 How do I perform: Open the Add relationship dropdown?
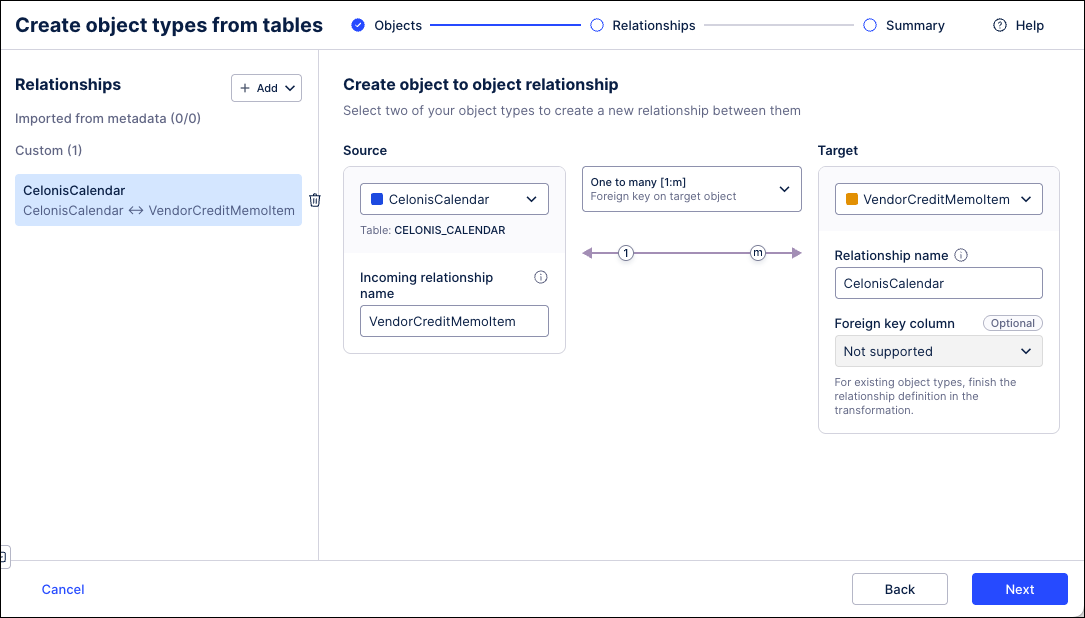(x=266, y=88)
